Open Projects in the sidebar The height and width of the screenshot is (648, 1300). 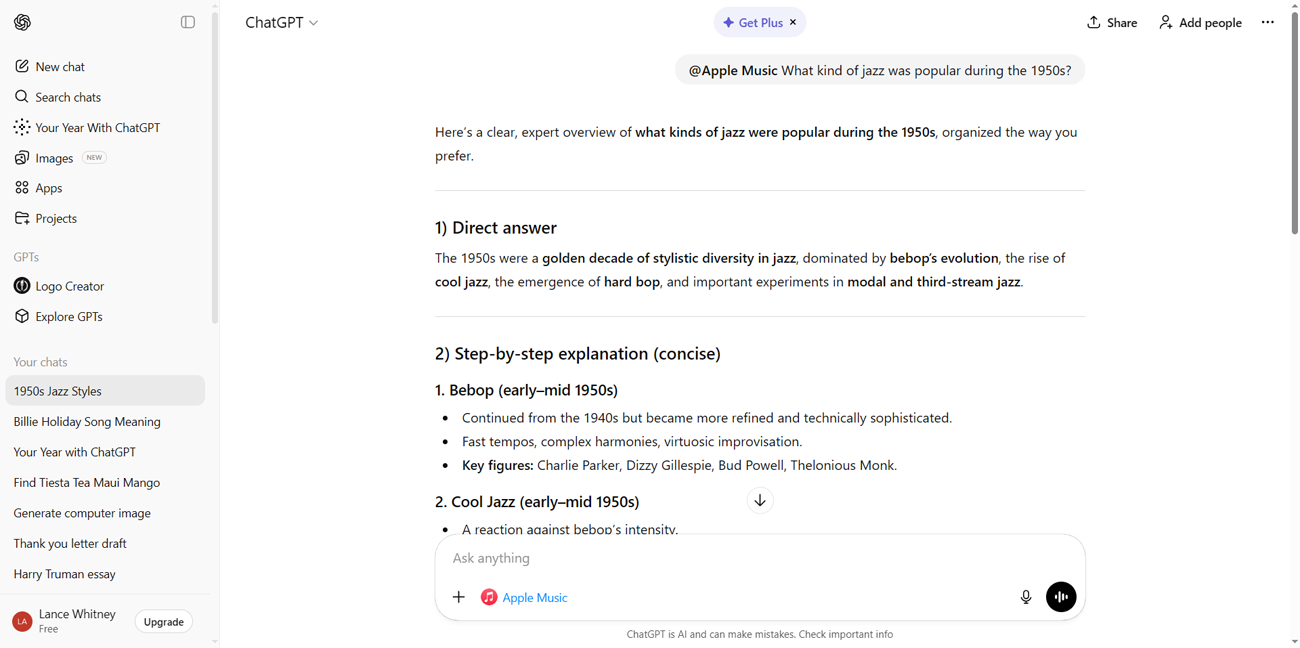point(55,218)
